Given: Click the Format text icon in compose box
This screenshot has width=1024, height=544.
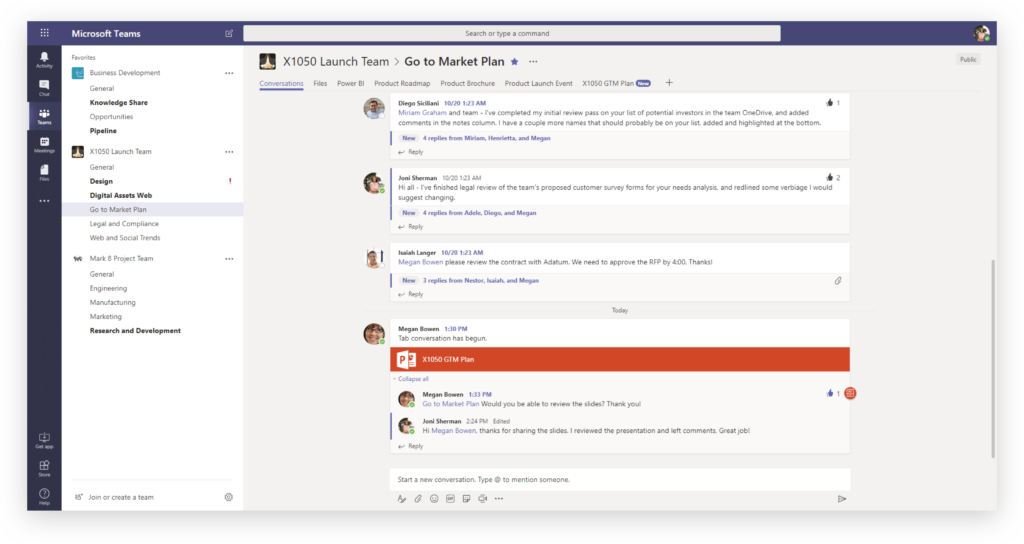Looking at the screenshot, I should [x=402, y=499].
